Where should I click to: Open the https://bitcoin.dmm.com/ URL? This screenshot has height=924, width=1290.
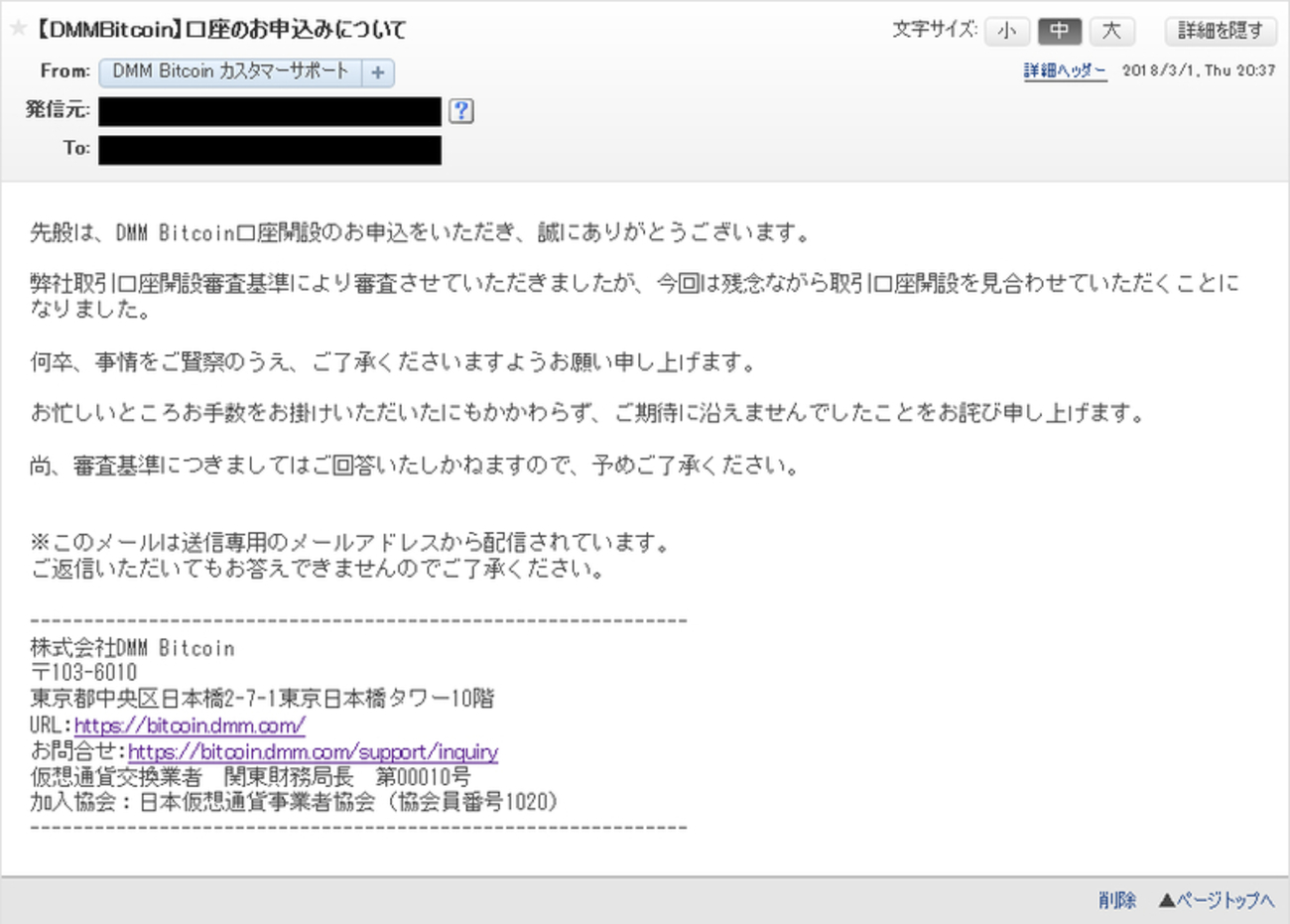coord(189,726)
